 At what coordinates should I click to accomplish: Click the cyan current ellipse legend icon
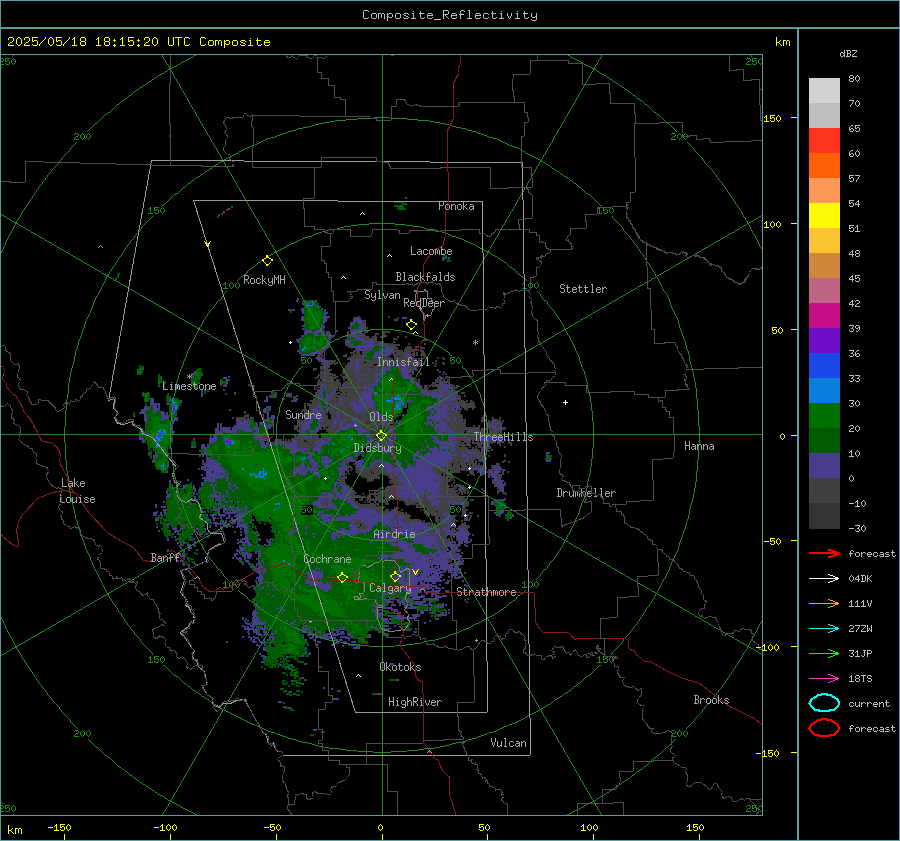pyautogui.click(x=824, y=703)
